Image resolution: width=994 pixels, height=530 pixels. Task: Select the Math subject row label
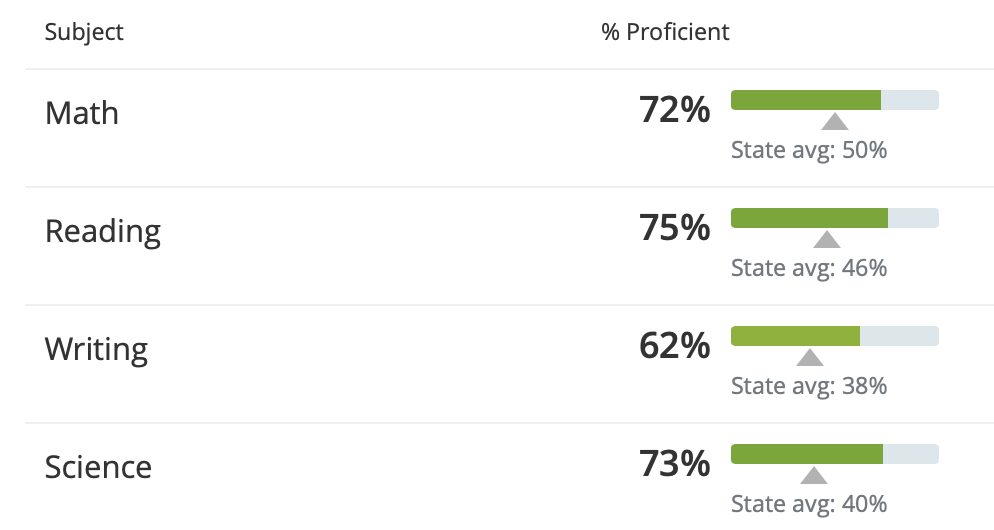click(x=82, y=113)
